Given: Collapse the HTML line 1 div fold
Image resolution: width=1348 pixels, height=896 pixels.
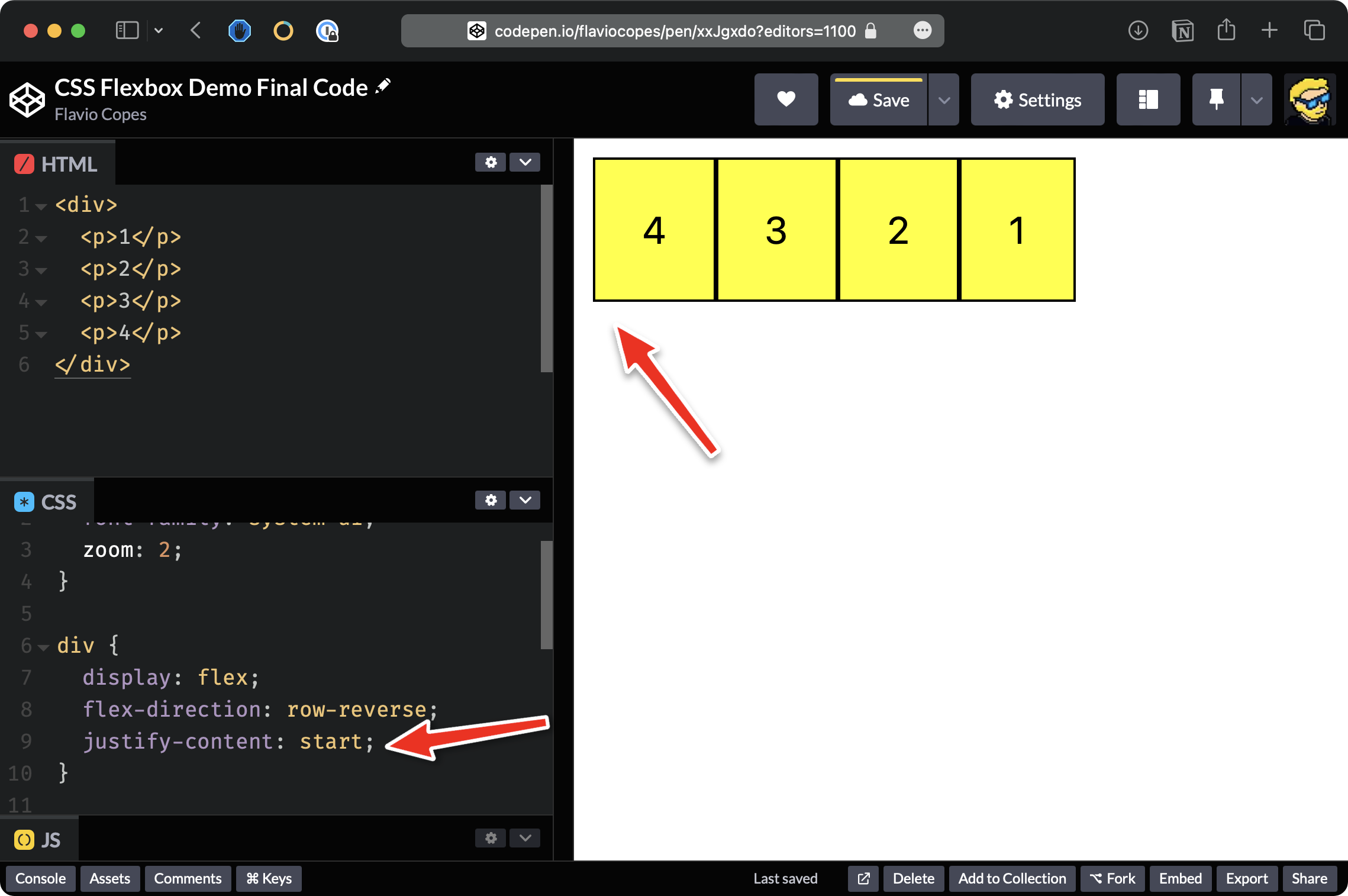Looking at the screenshot, I should [41, 207].
